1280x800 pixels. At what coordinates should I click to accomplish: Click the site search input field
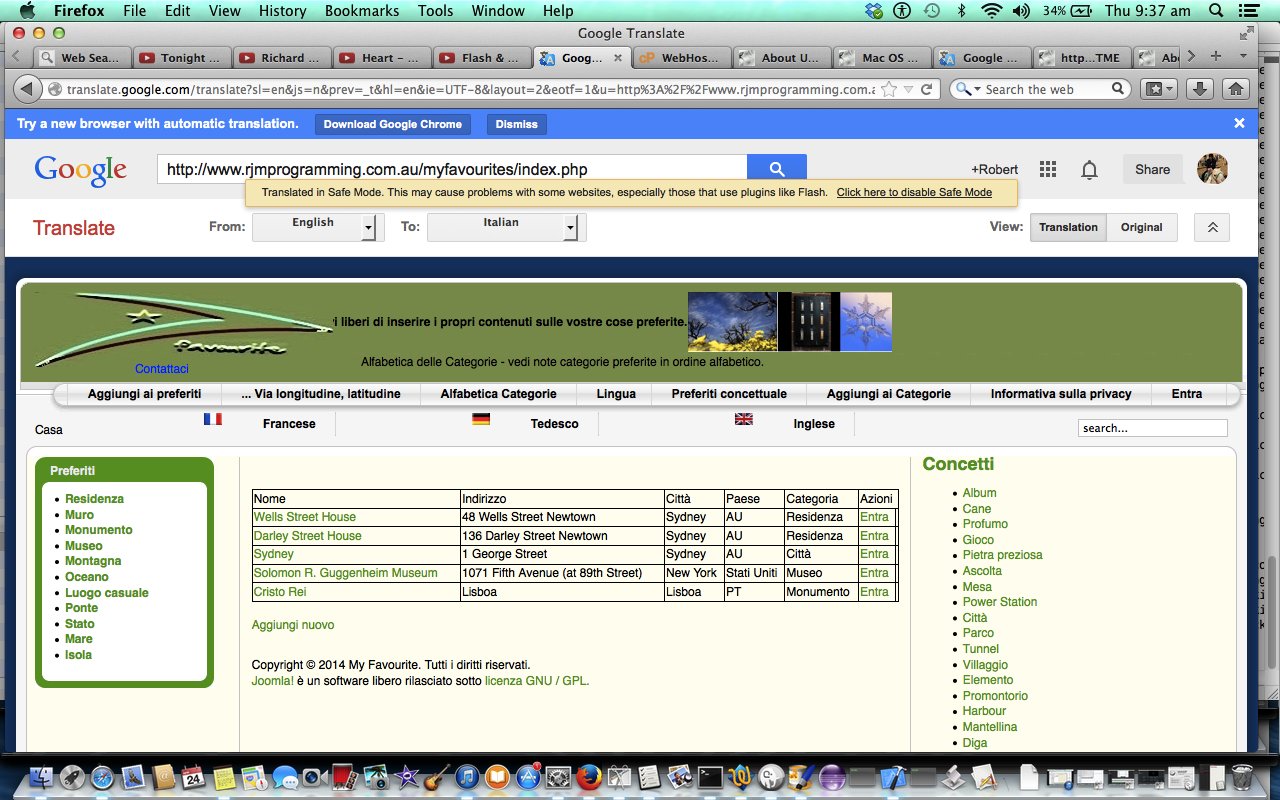(1151, 428)
